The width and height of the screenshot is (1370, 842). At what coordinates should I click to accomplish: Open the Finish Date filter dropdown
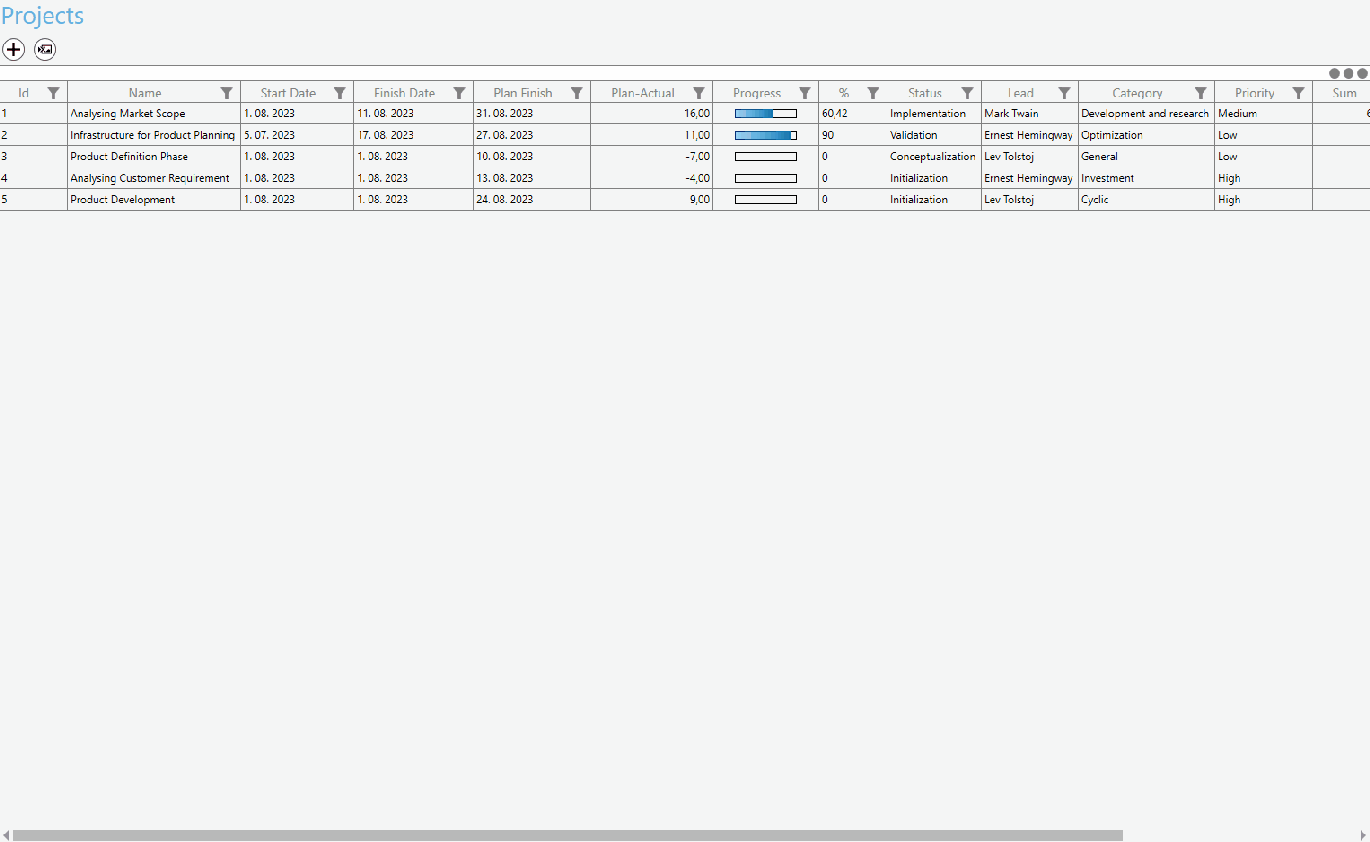pos(459,92)
